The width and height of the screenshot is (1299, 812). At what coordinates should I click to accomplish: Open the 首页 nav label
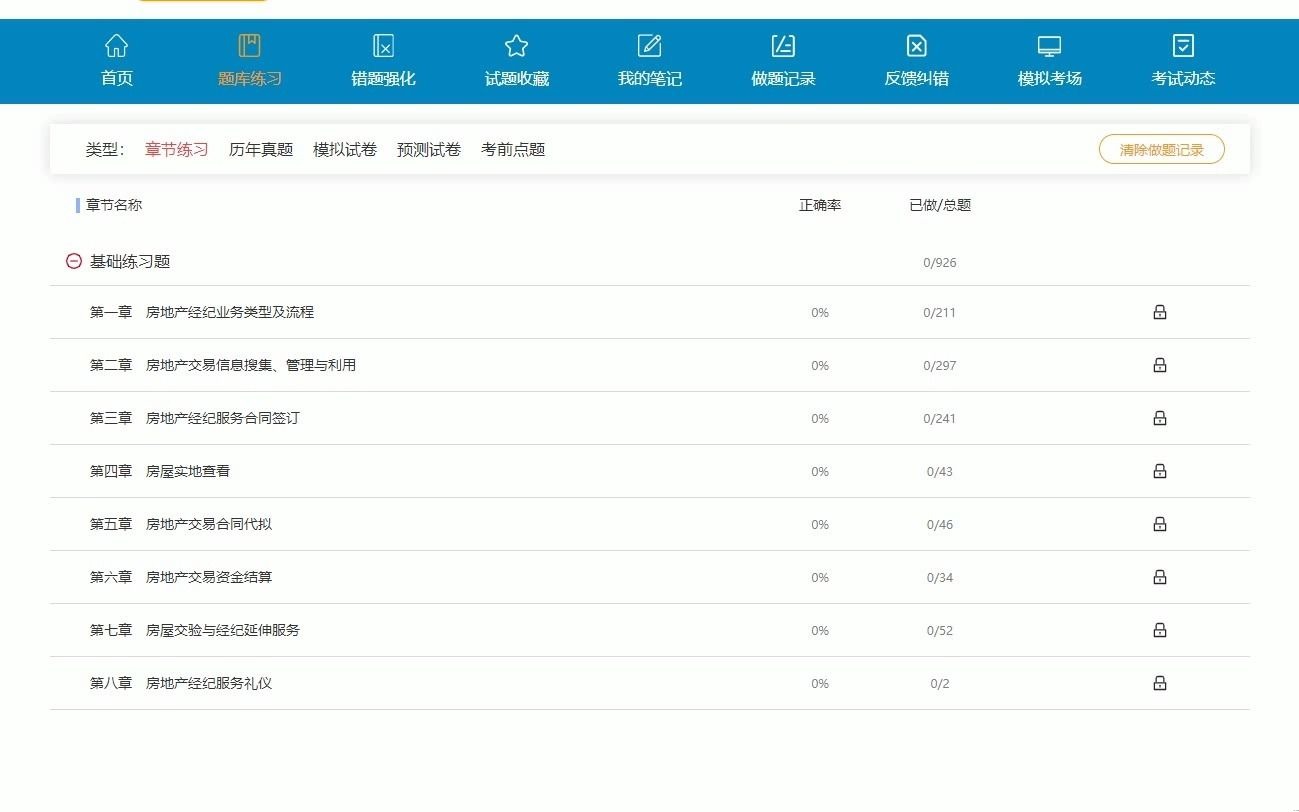[x=117, y=79]
